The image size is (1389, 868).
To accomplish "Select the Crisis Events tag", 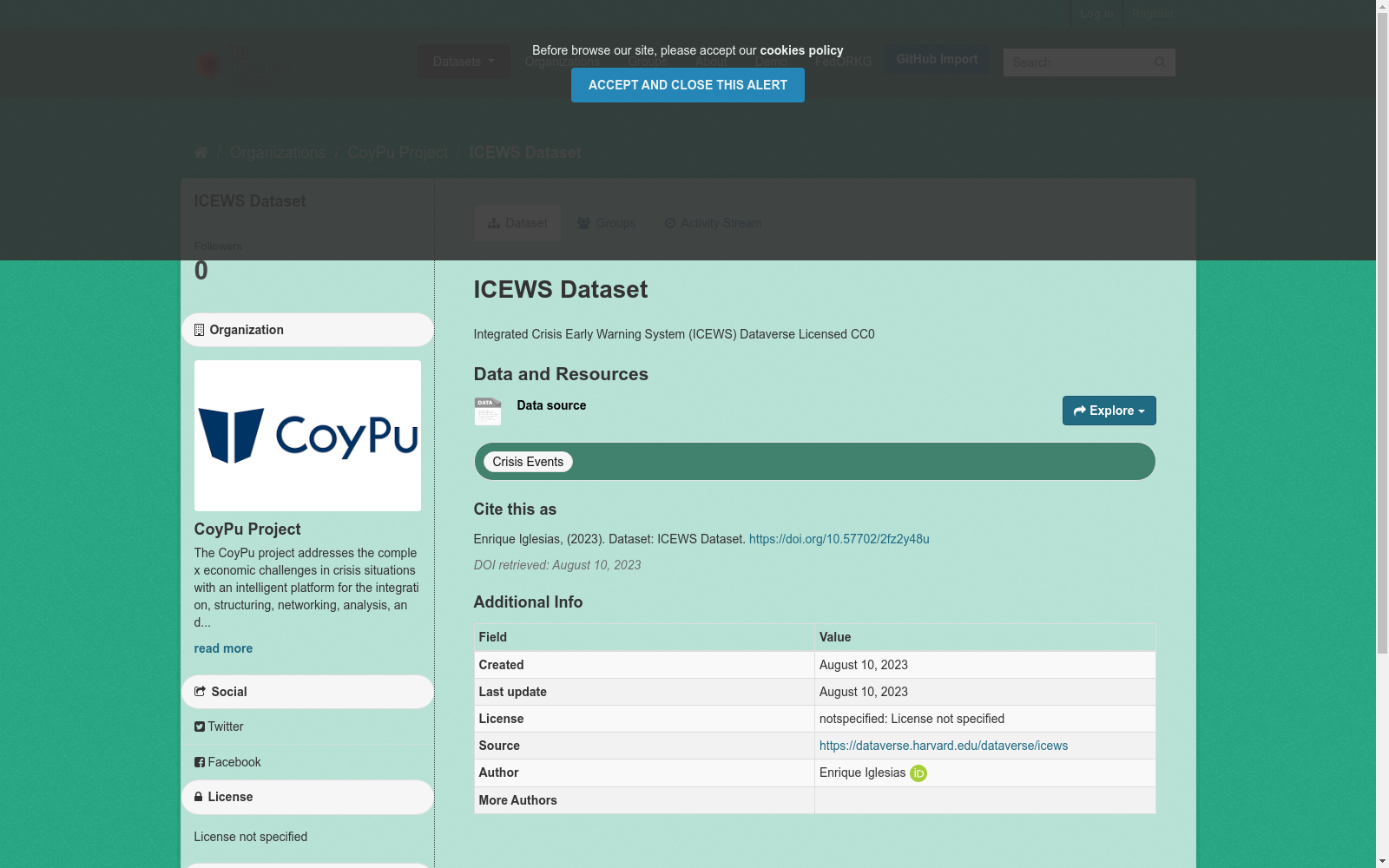I will coord(528,462).
